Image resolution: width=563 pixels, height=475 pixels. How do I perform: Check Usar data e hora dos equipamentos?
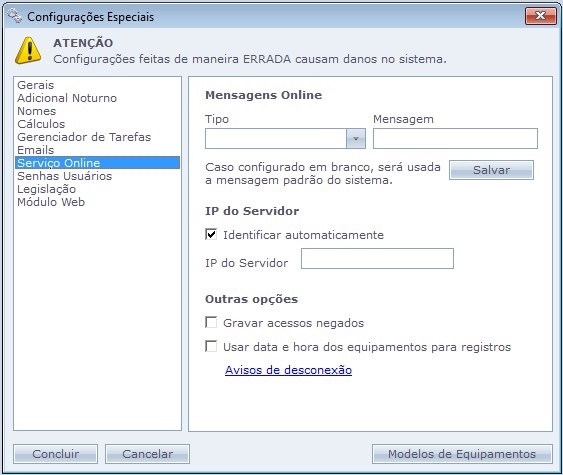point(211,346)
